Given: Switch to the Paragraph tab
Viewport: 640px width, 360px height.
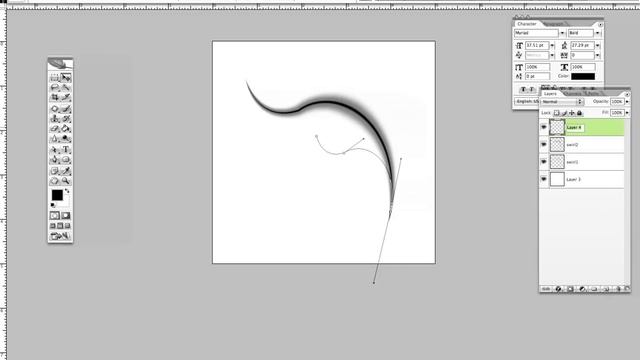Looking at the screenshot, I should coord(553,24).
